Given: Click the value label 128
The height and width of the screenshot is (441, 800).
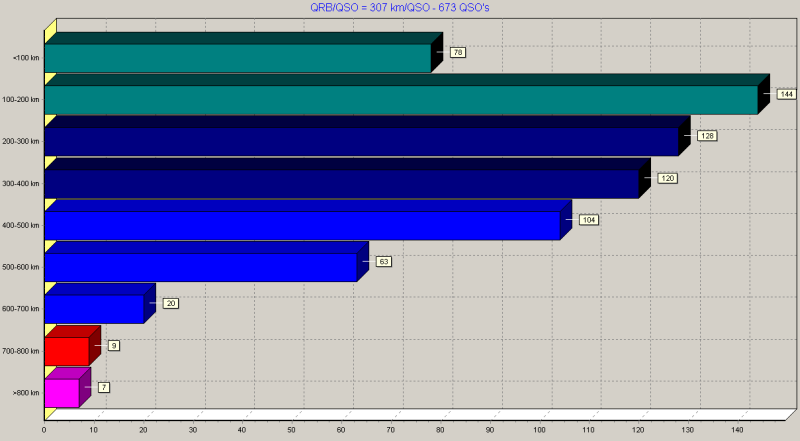Looking at the screenshot, I should pyautogui.click(x=707, y=136).
